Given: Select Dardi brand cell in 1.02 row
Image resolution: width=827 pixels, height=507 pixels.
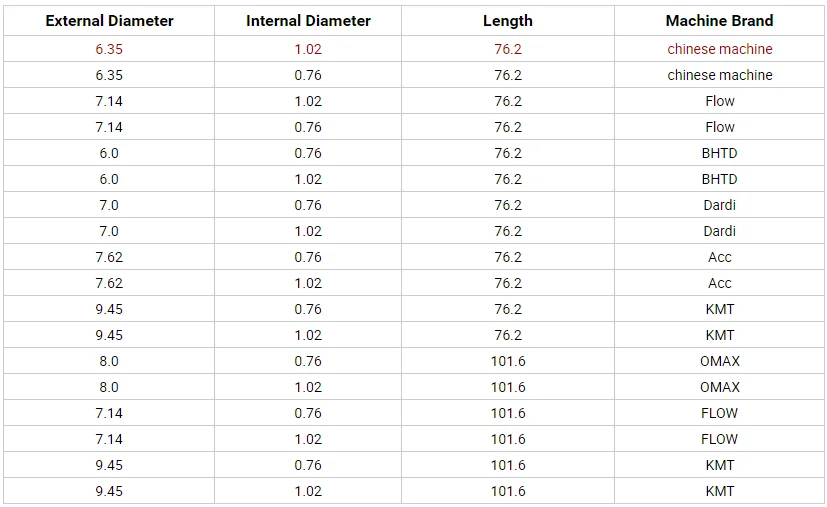Looking at the screenshot, I should pos(719,231).
